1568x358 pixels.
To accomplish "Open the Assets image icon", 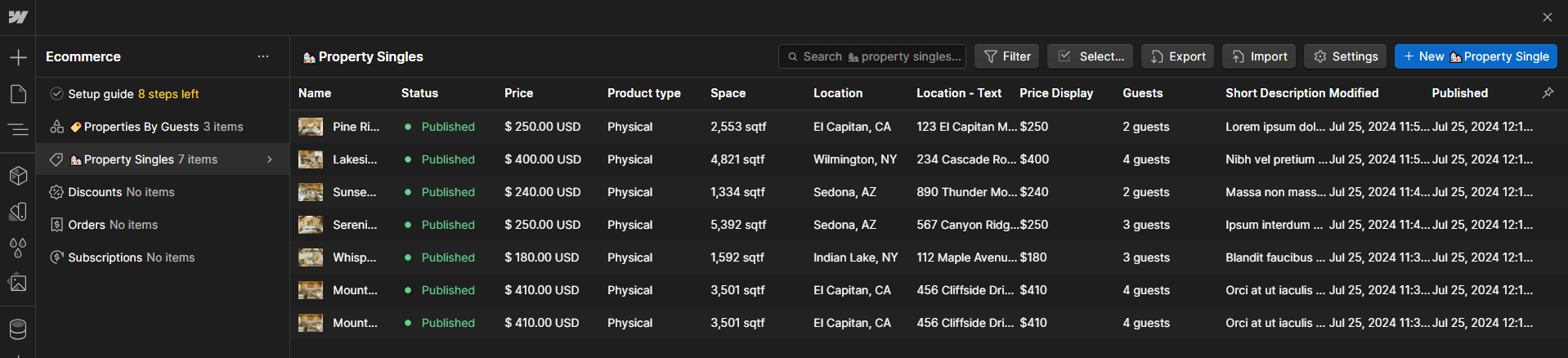I will [18, 283].
